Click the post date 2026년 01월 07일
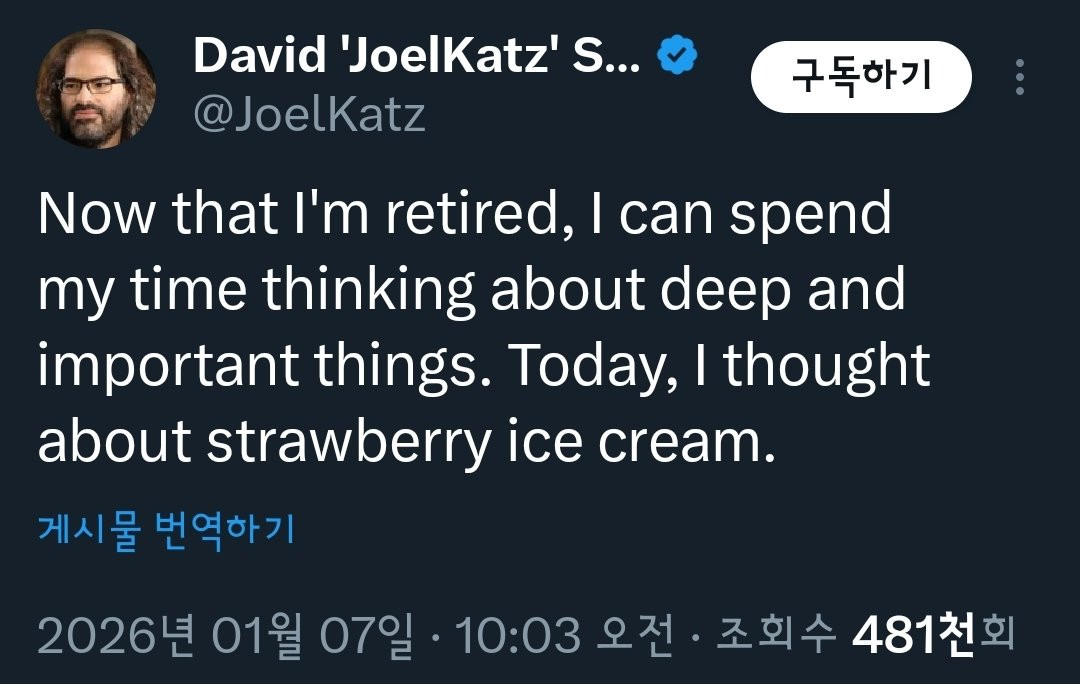Screen dimensions: 1080x684 (x=224, y=636)
